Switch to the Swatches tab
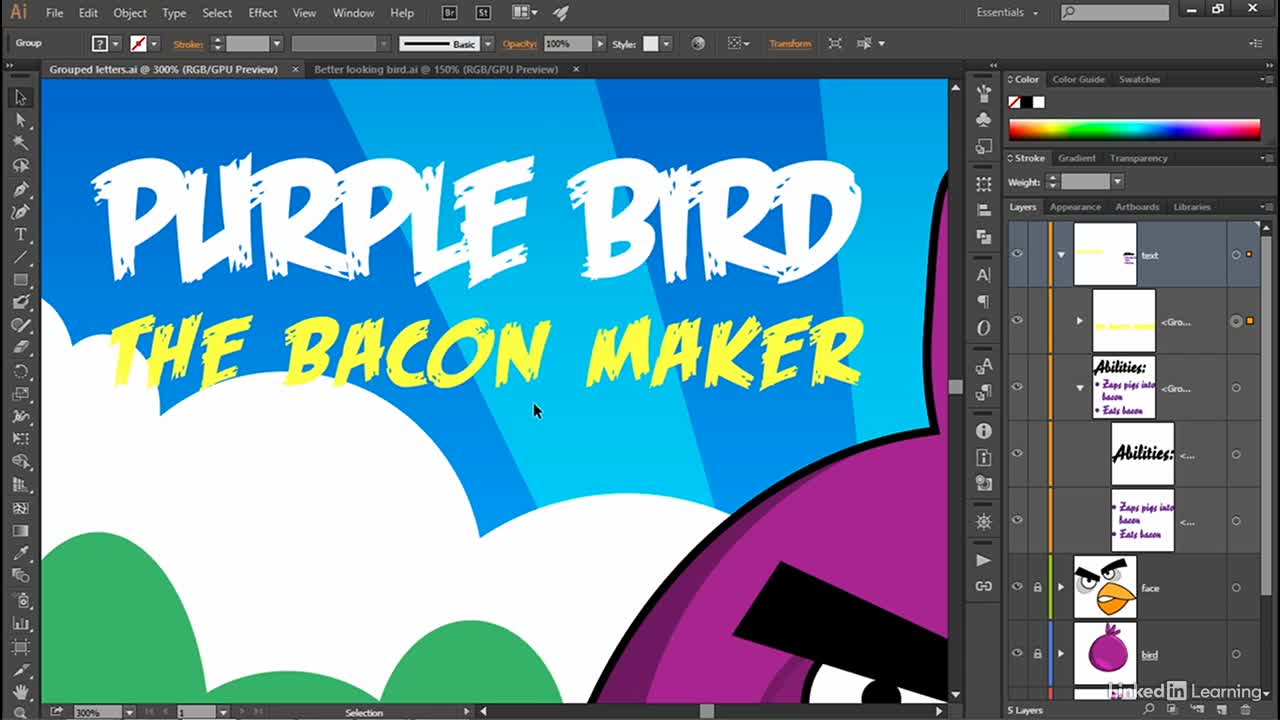 click(1139, 79)
